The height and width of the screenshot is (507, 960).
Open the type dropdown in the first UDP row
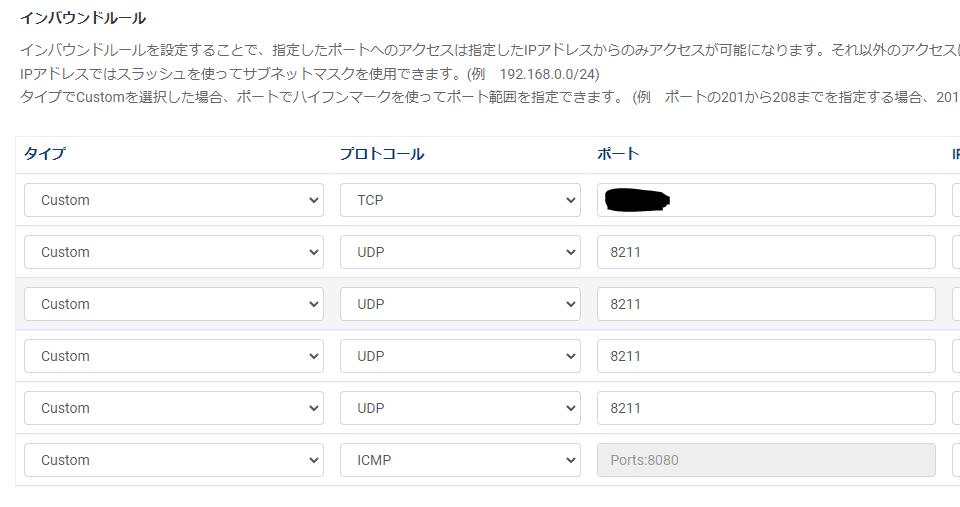(174, 252)
